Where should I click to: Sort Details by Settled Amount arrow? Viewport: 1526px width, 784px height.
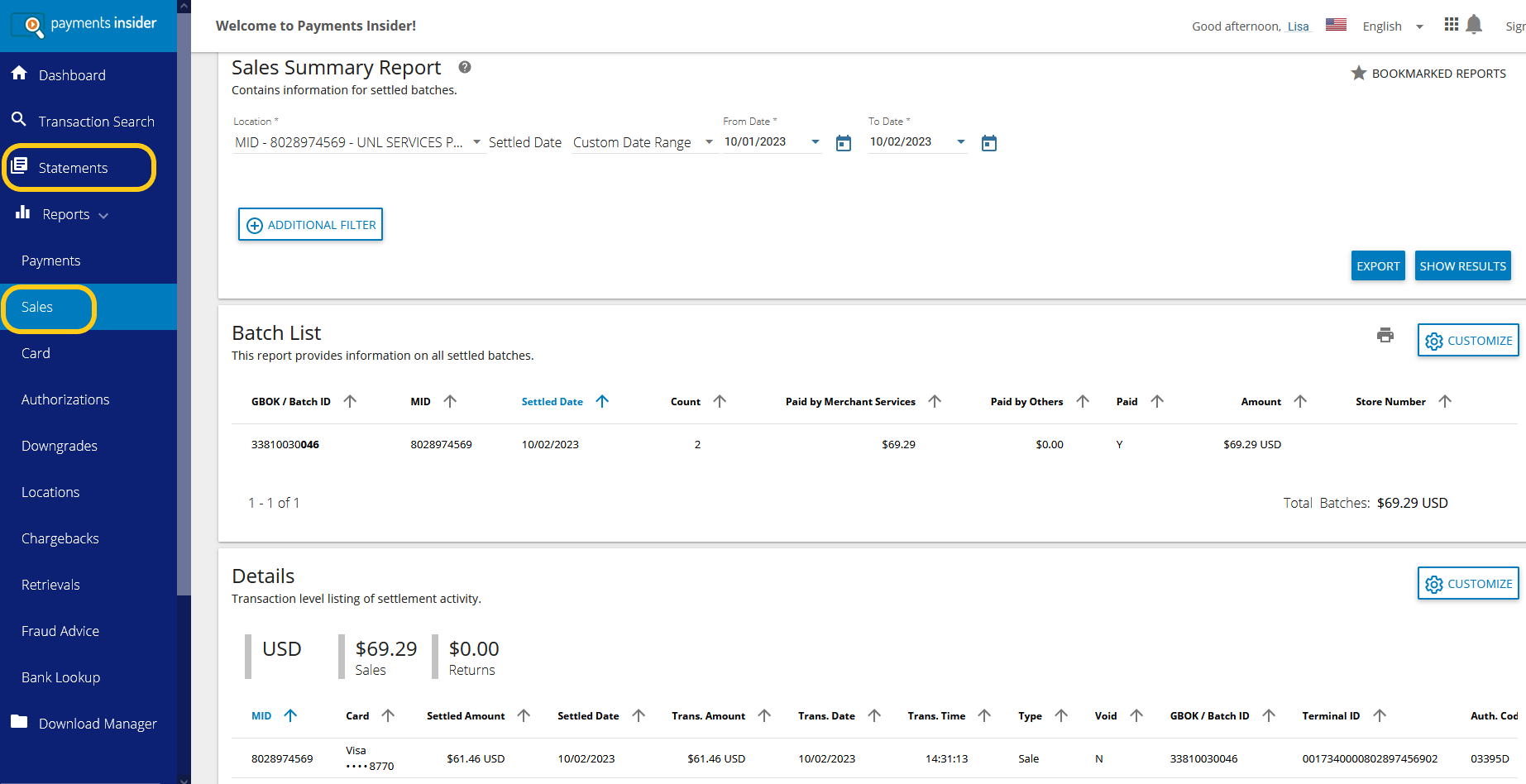coord(524,715)
